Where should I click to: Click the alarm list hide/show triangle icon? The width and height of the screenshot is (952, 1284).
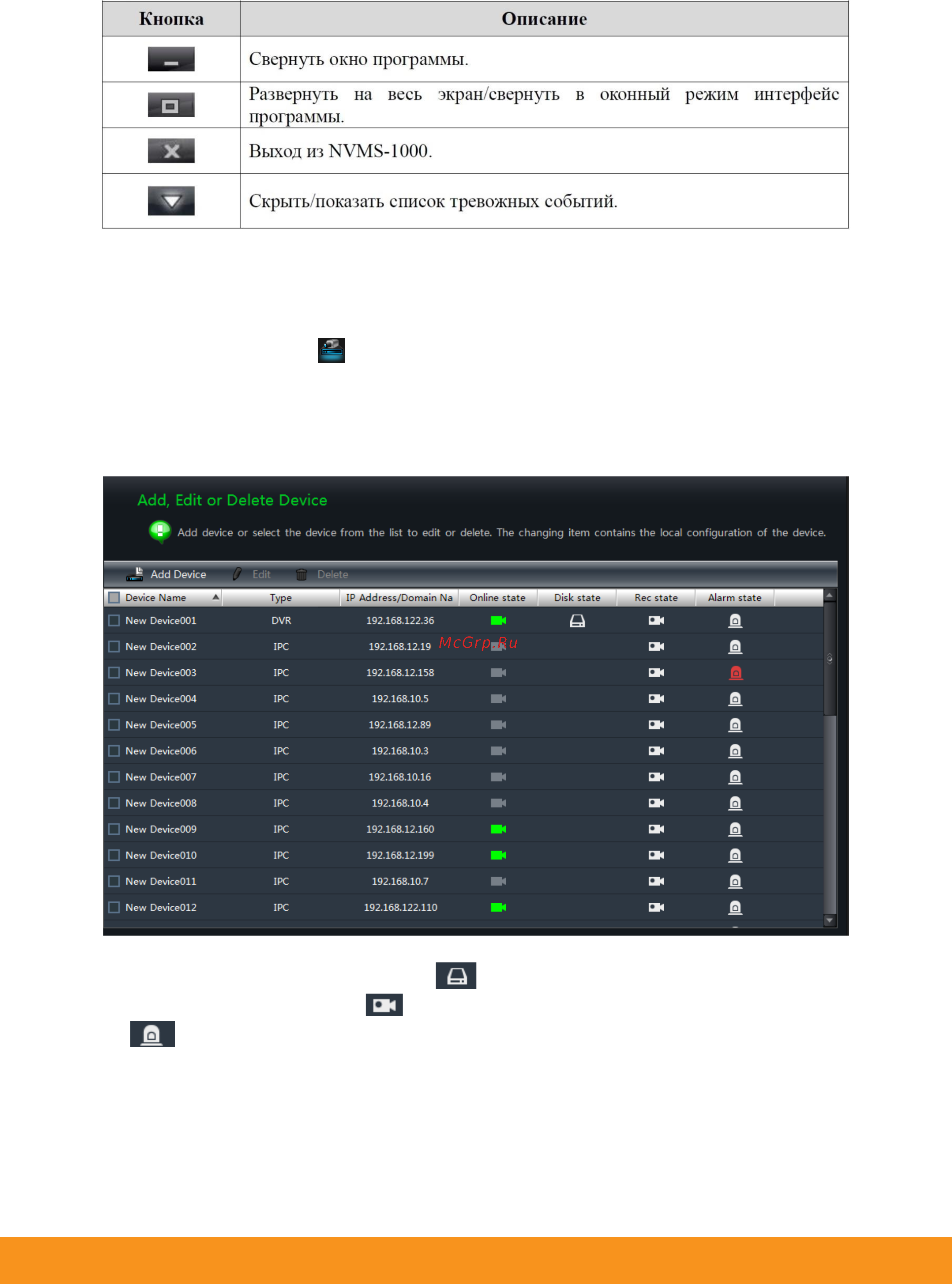(171, 201)
